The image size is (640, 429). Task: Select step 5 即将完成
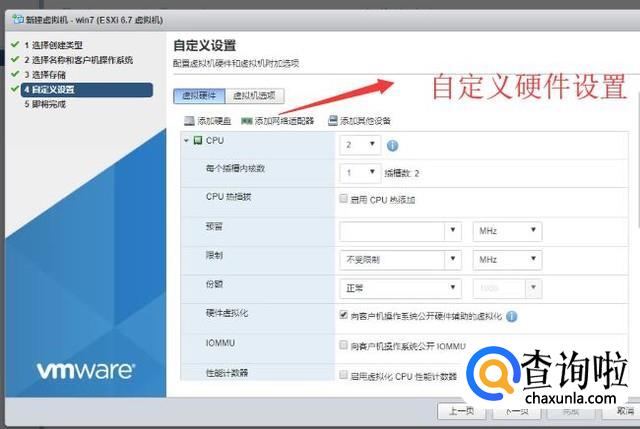[x=44, y=104]
